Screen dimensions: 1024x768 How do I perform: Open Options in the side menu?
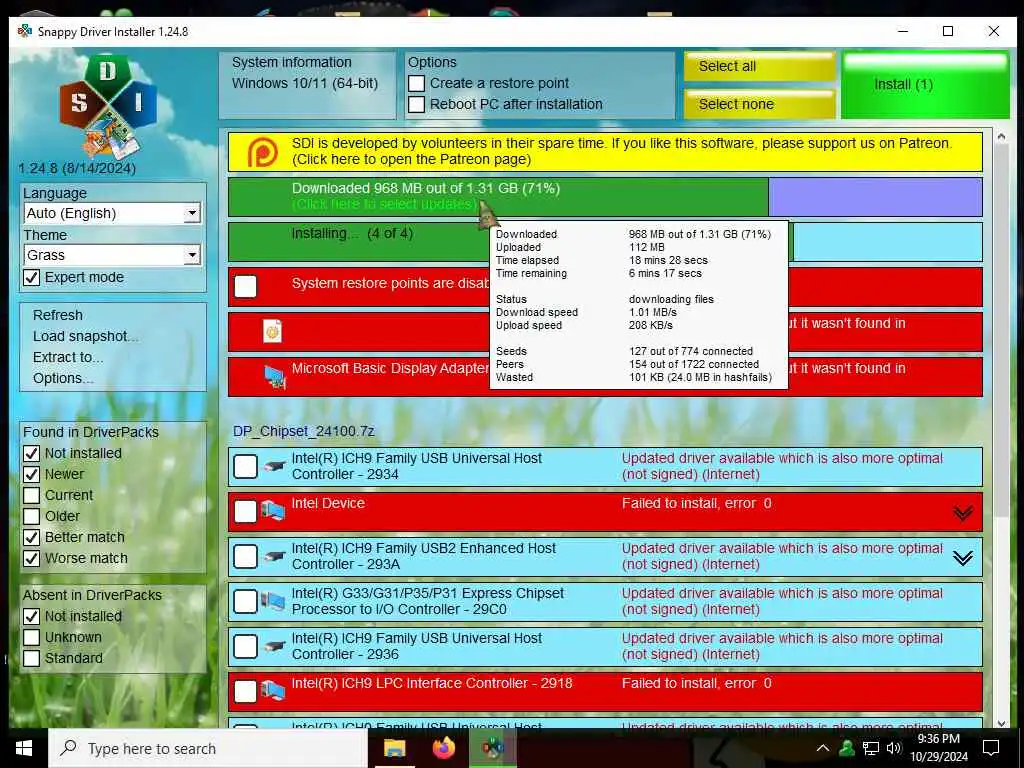63,378
